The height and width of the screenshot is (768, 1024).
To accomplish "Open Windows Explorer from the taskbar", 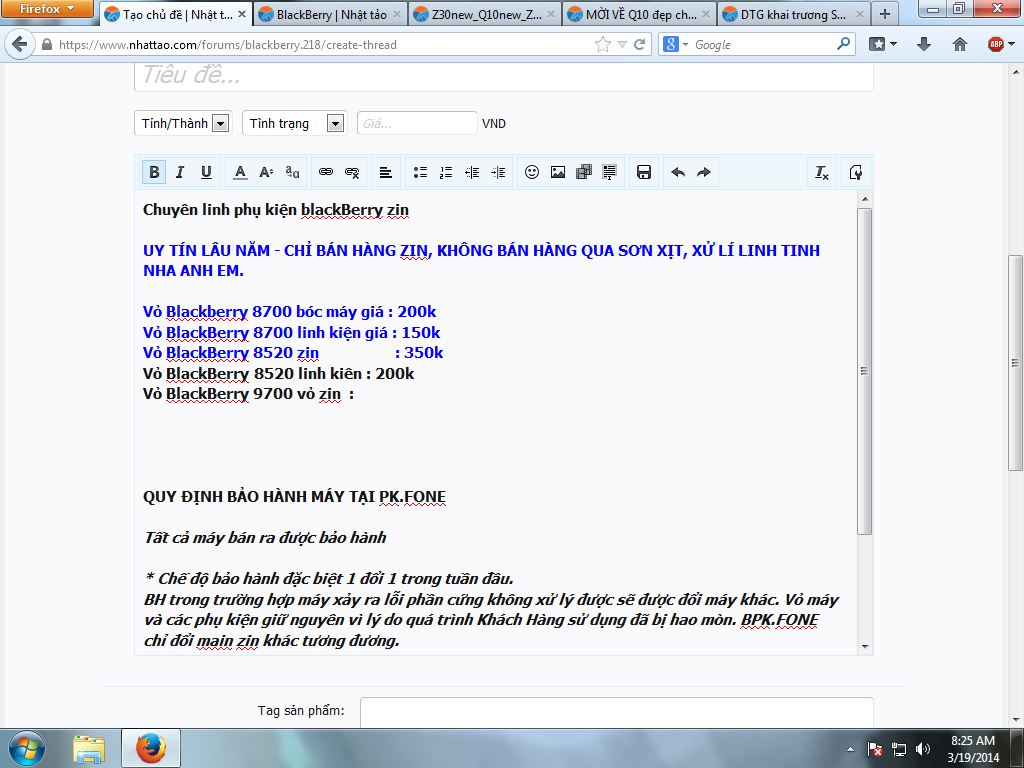I will coord(89,748).
